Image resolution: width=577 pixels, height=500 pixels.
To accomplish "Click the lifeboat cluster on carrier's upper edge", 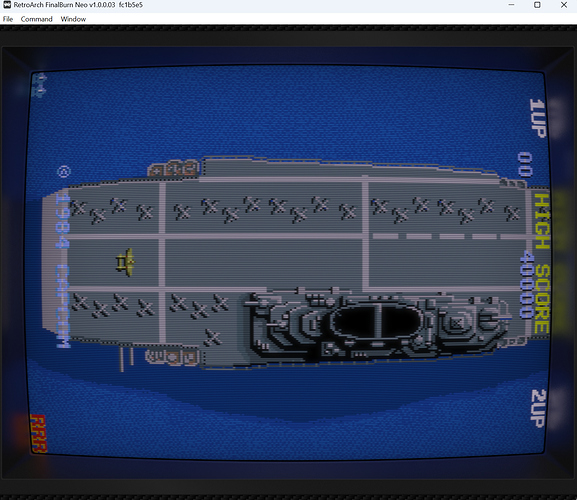I will [x=174, y=169].
